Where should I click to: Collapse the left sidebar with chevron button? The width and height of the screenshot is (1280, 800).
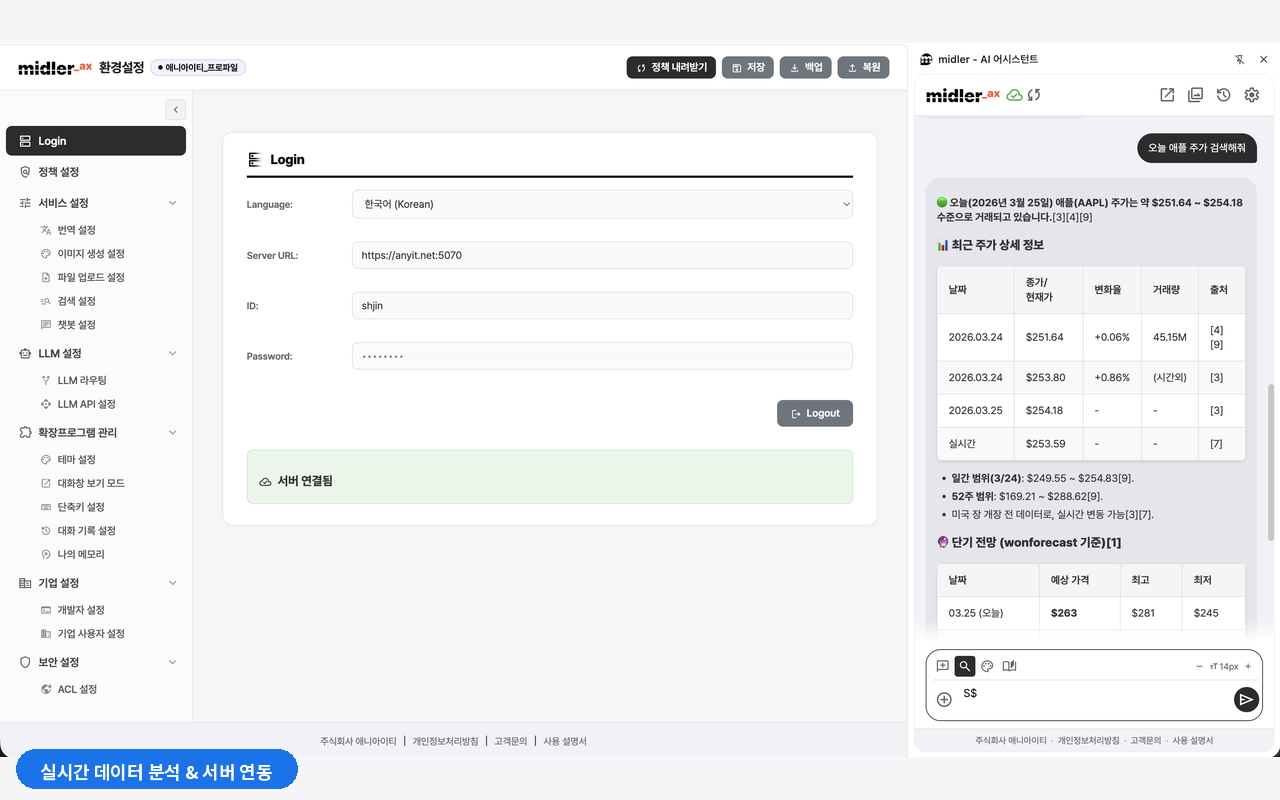point(175,110)
